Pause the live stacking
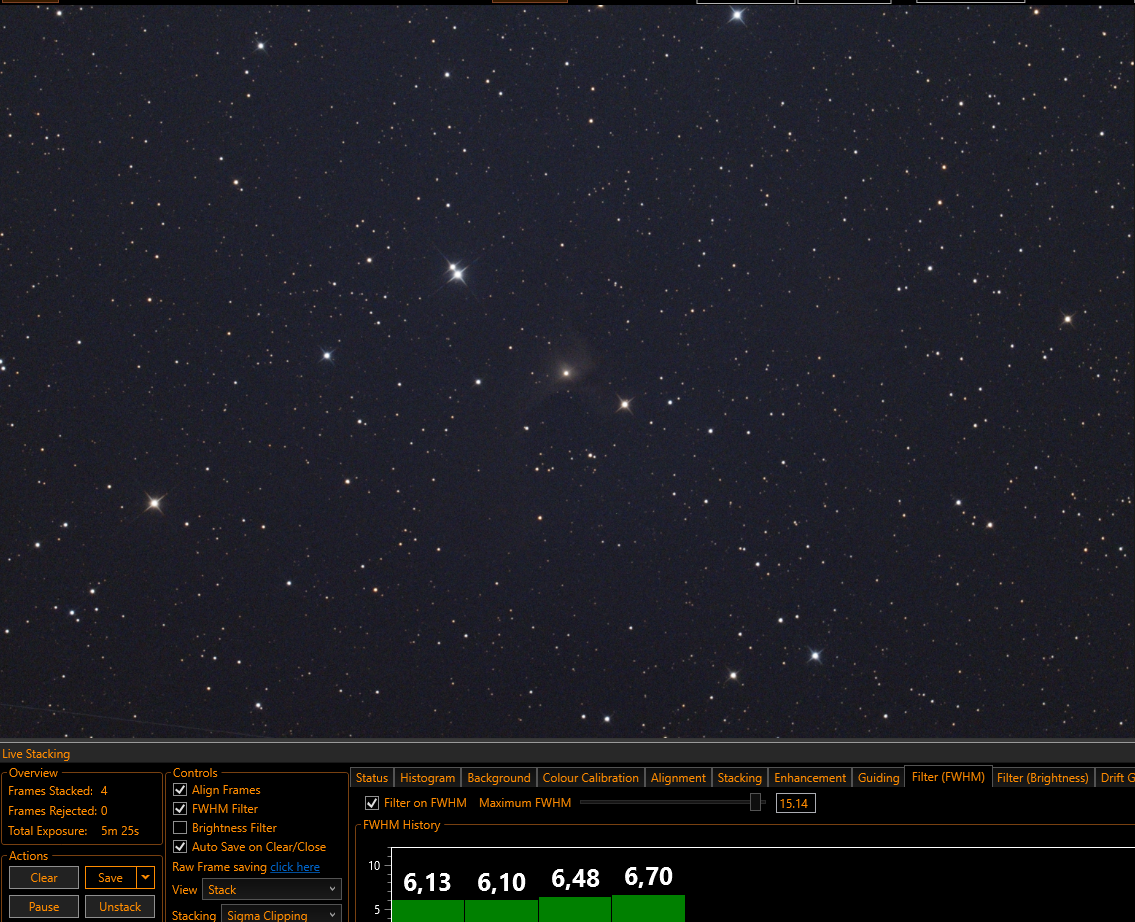Screen dimensions: 1135x922 [x=44, y=906]
